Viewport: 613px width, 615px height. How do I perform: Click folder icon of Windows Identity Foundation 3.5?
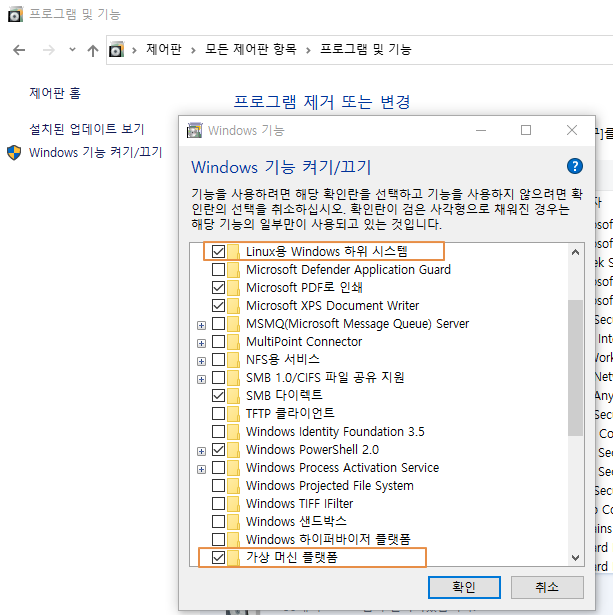coord(233,431)
